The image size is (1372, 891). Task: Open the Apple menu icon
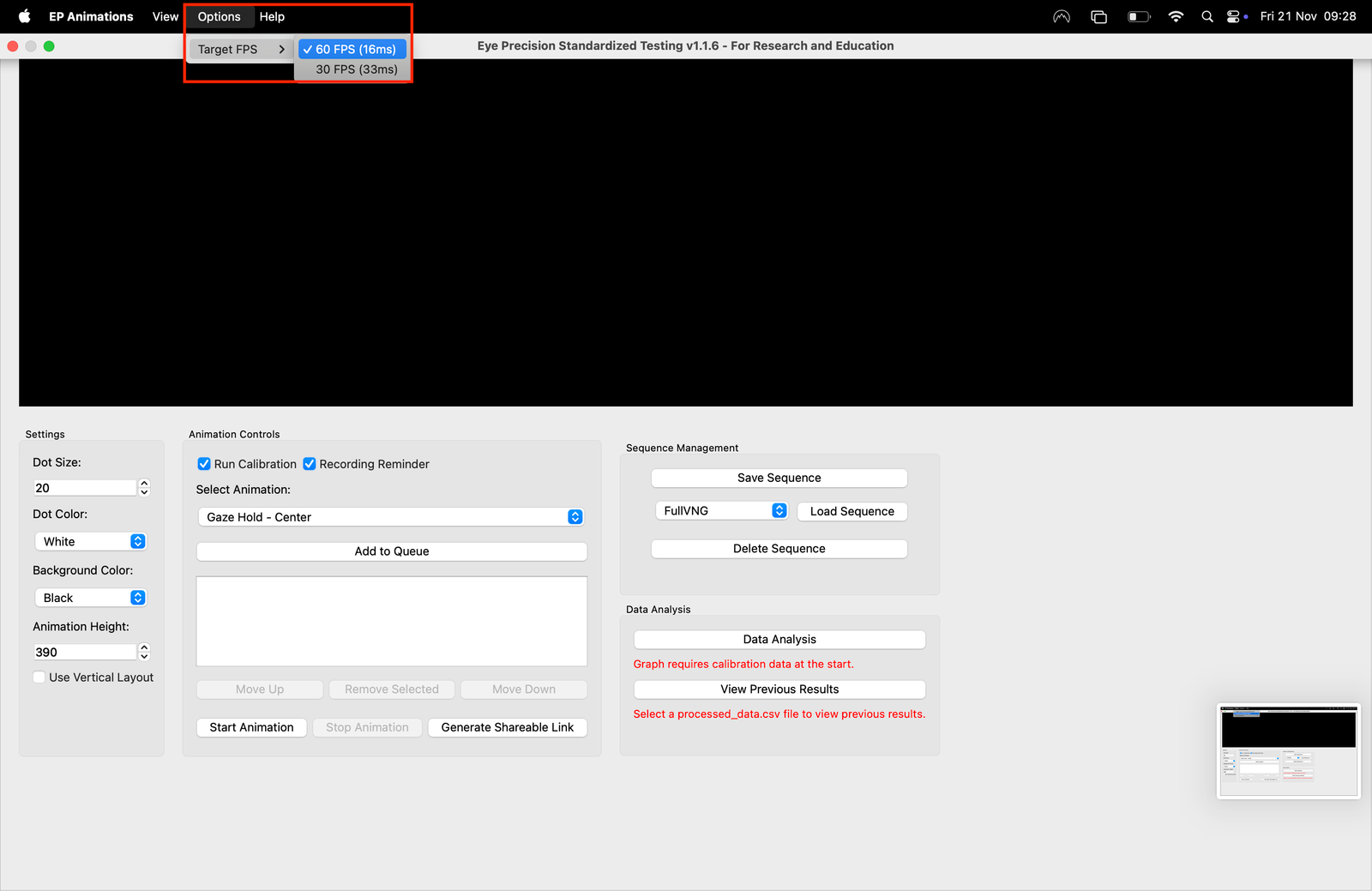click(x=24, y=16)
